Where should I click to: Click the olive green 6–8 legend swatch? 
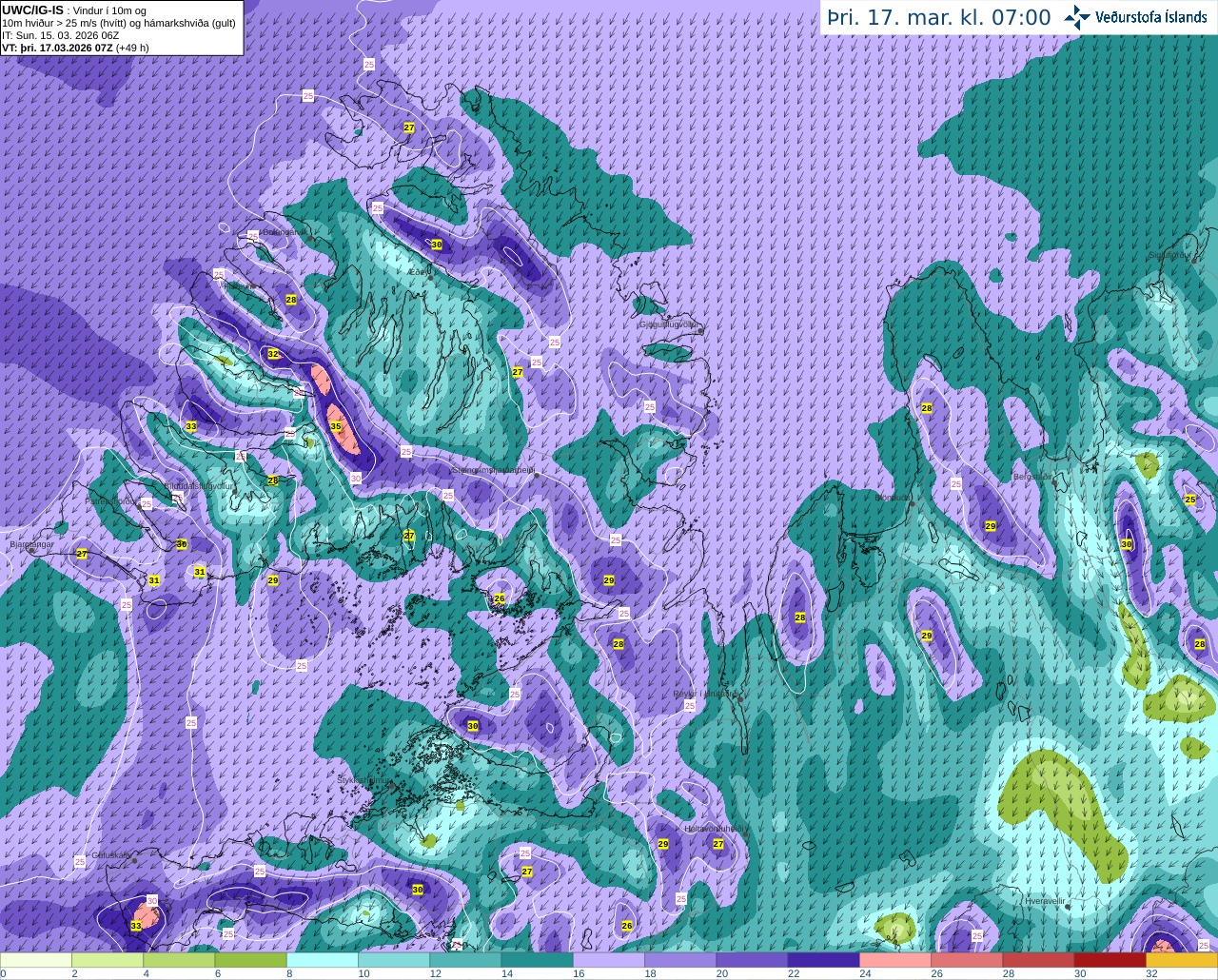click(250, 959)
